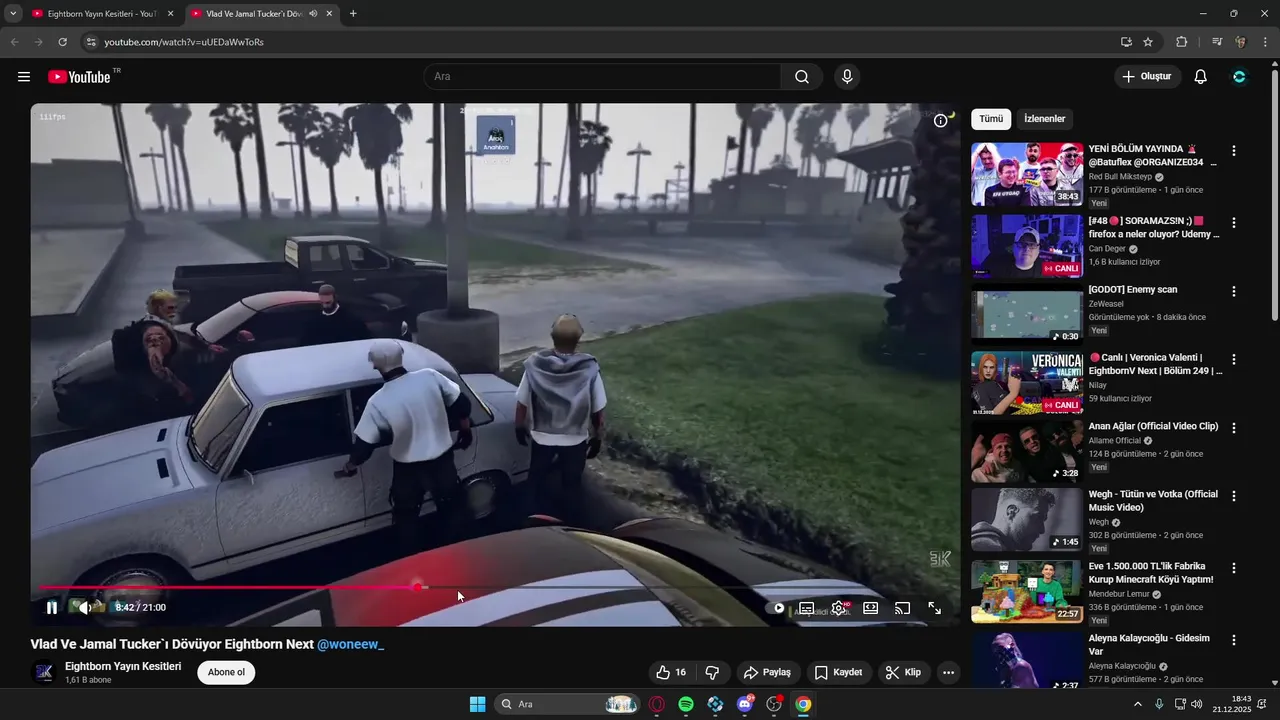Dislike the video with thumbs down
Screen dimensions: 1280x720
[x=713, y=672]
